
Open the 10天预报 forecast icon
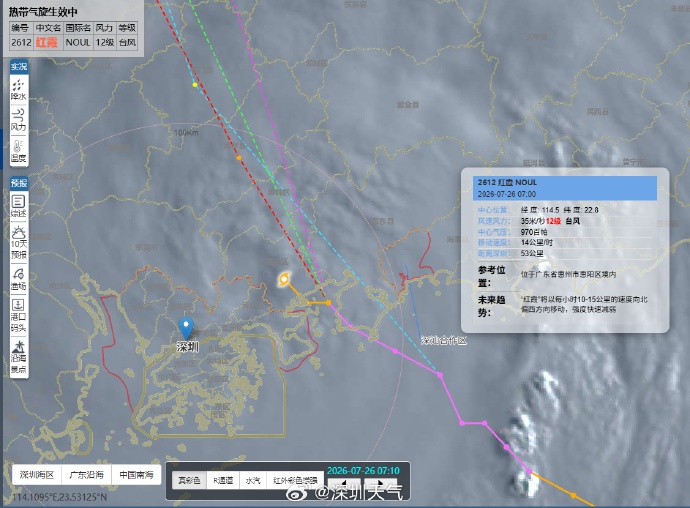[x=18, y=242]
